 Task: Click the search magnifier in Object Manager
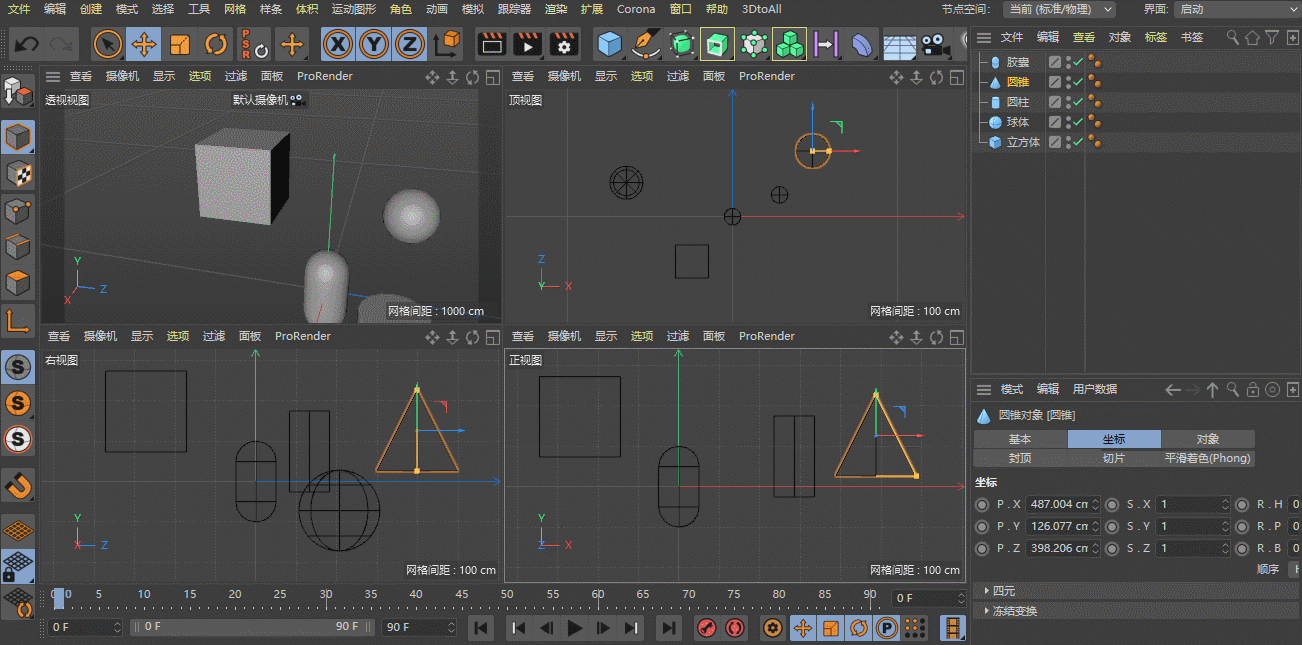pyautogui.click(x=1233, y=37)
